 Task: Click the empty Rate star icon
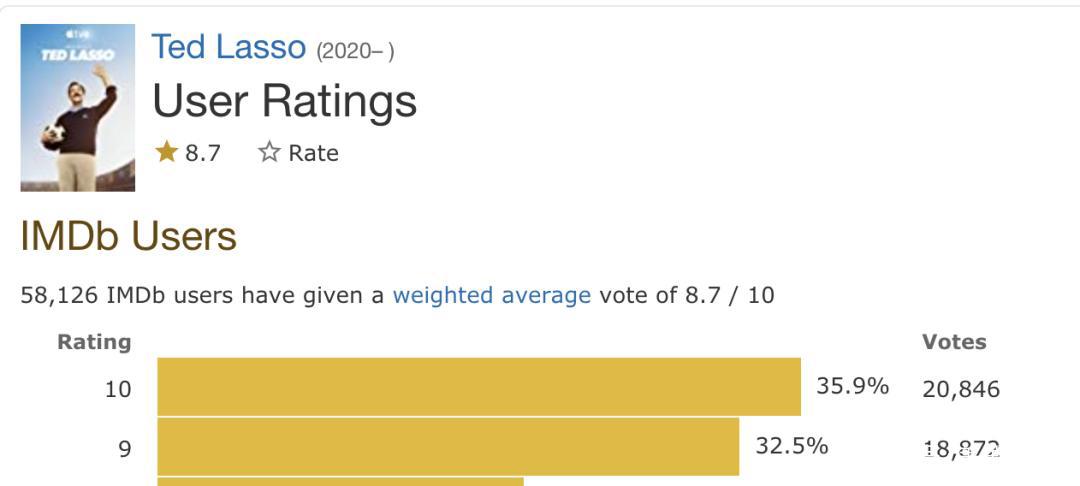click(x=269, y=152)
